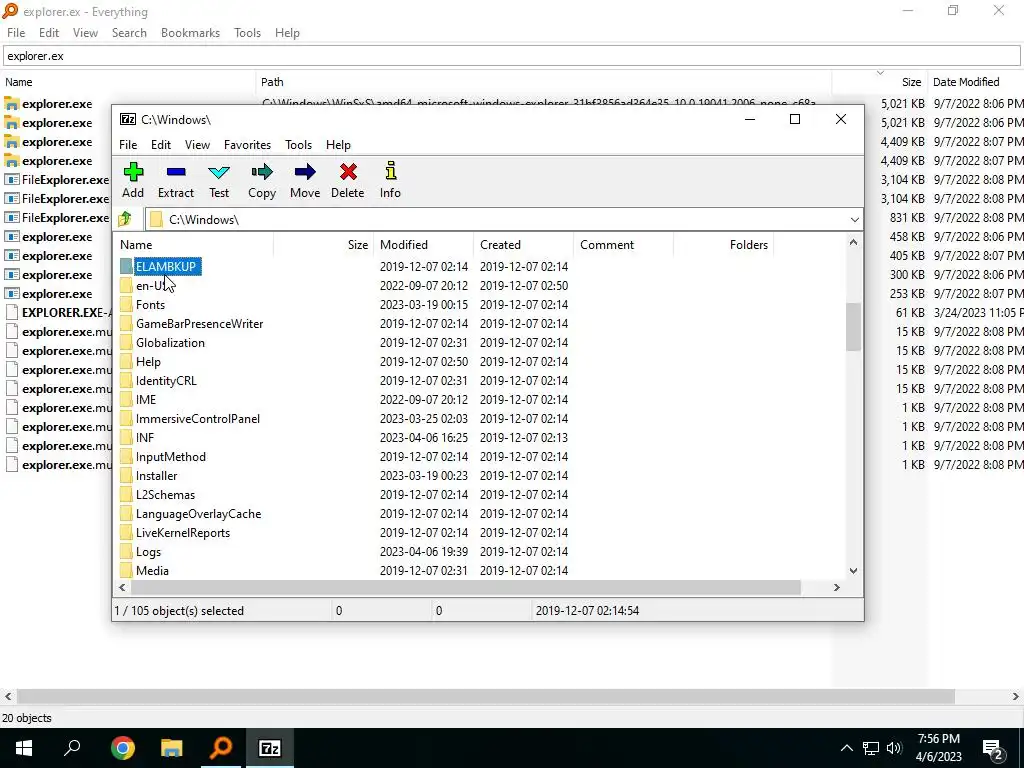1024x768 pixels.
Task: Select the GameBarPresenceWriter folder icon
Action: (x=126, y=324)
